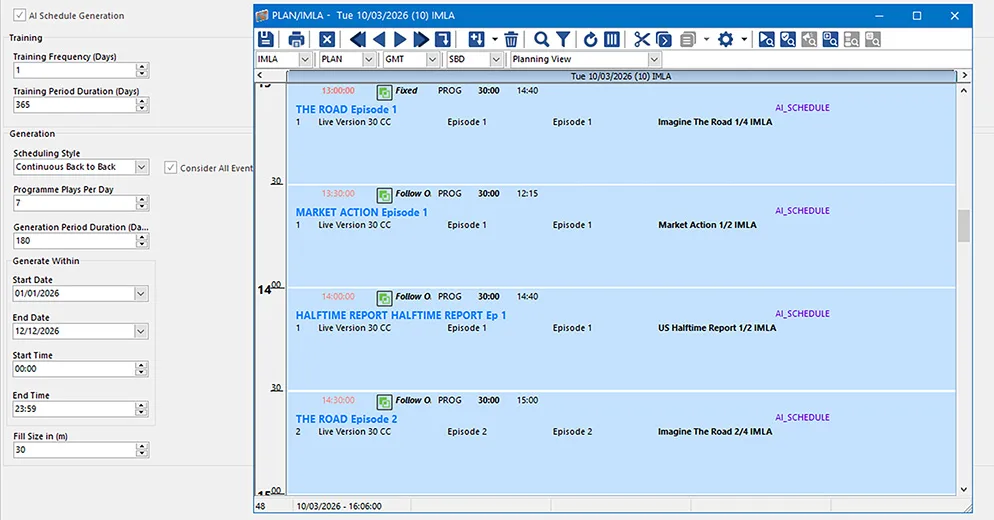Open the Settings gear icon
Screen dimensions: 994x520
pos(725,39)
